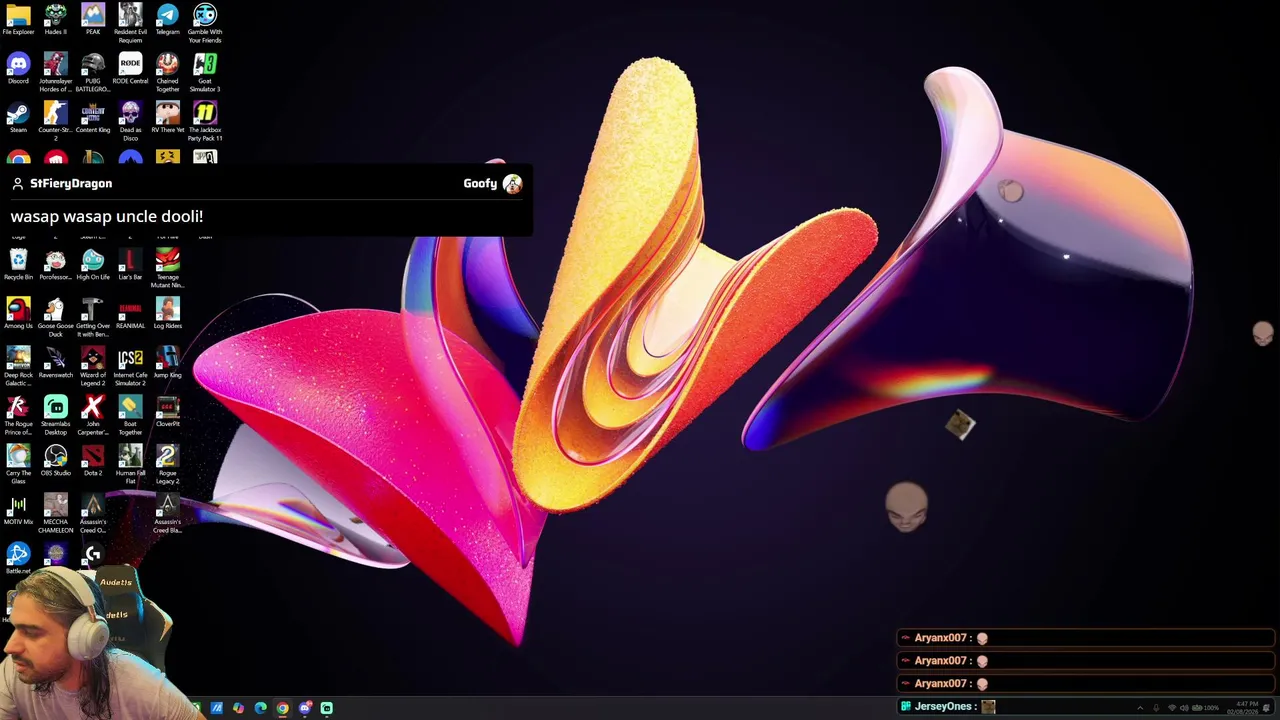
Task: Open Assassin's Creed Bla... shortcut
Action: [x=167, y=514]
